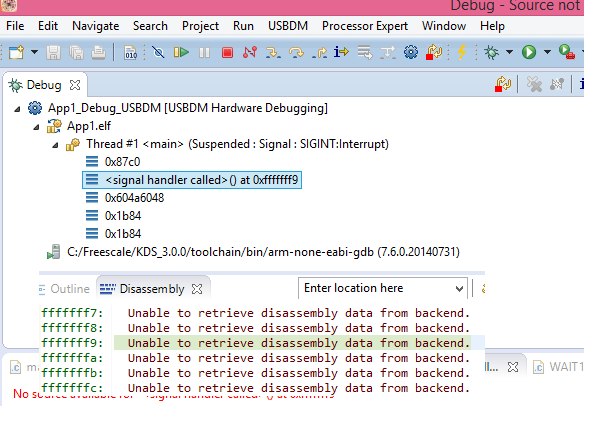Close the editor tab before WAIT1

click(513, 367)
